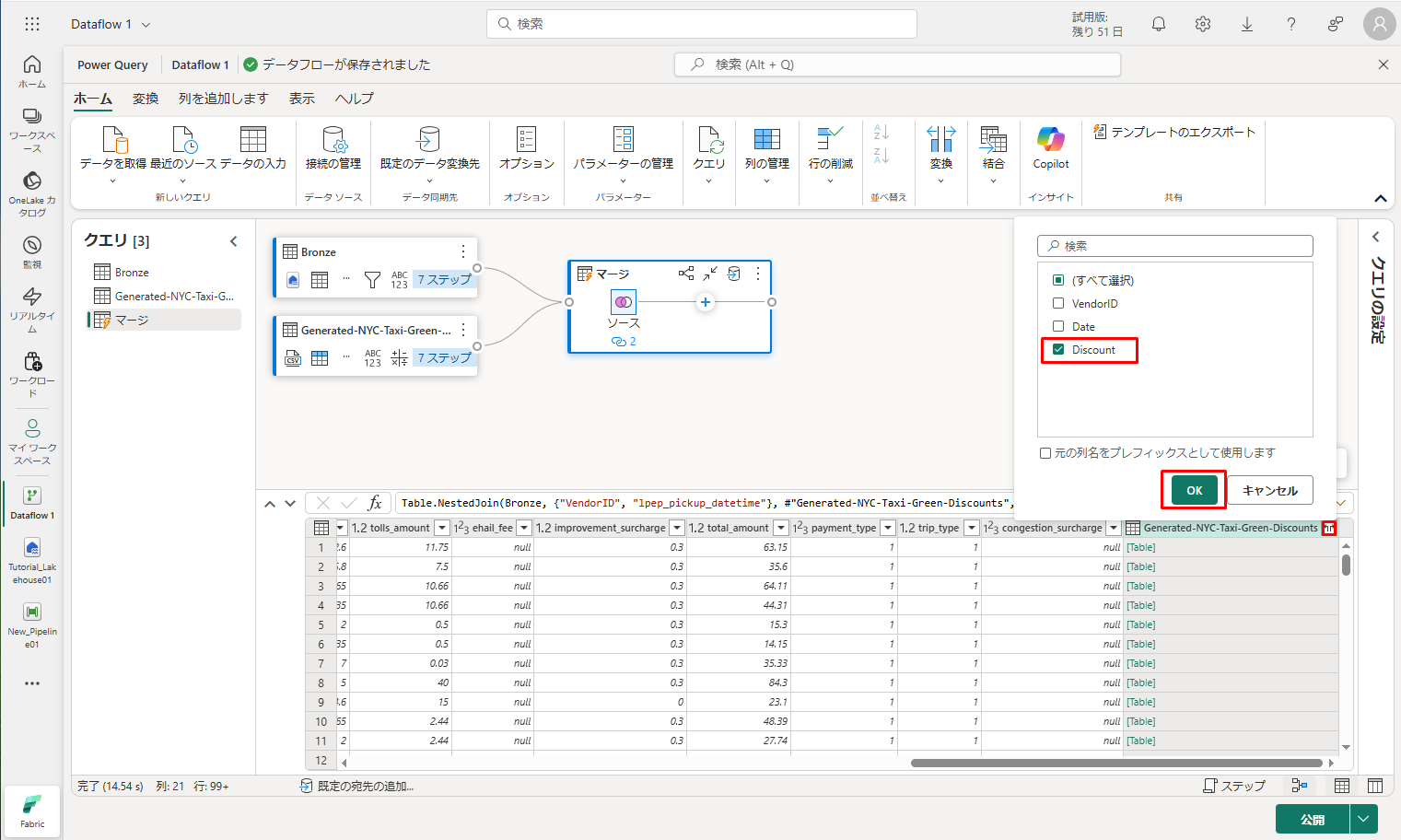Open total_amount column filter dropdown

click(781, 528)
